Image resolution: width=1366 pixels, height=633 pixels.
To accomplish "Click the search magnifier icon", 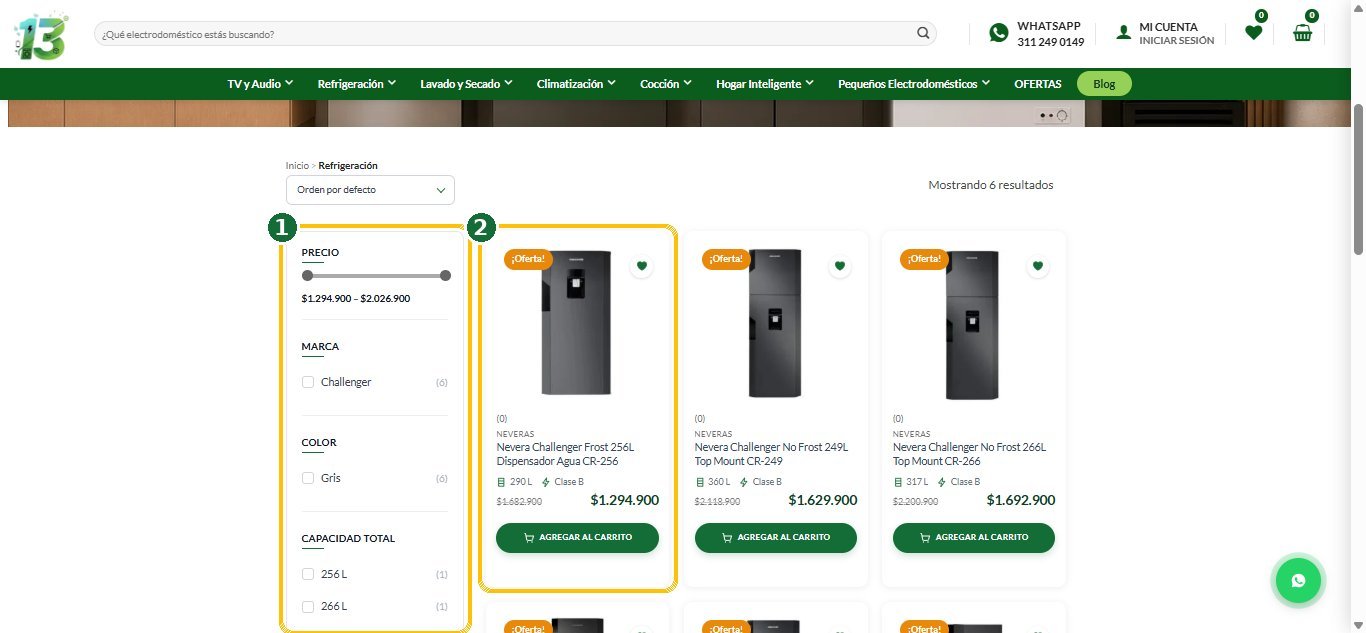I will coord(923,33).
